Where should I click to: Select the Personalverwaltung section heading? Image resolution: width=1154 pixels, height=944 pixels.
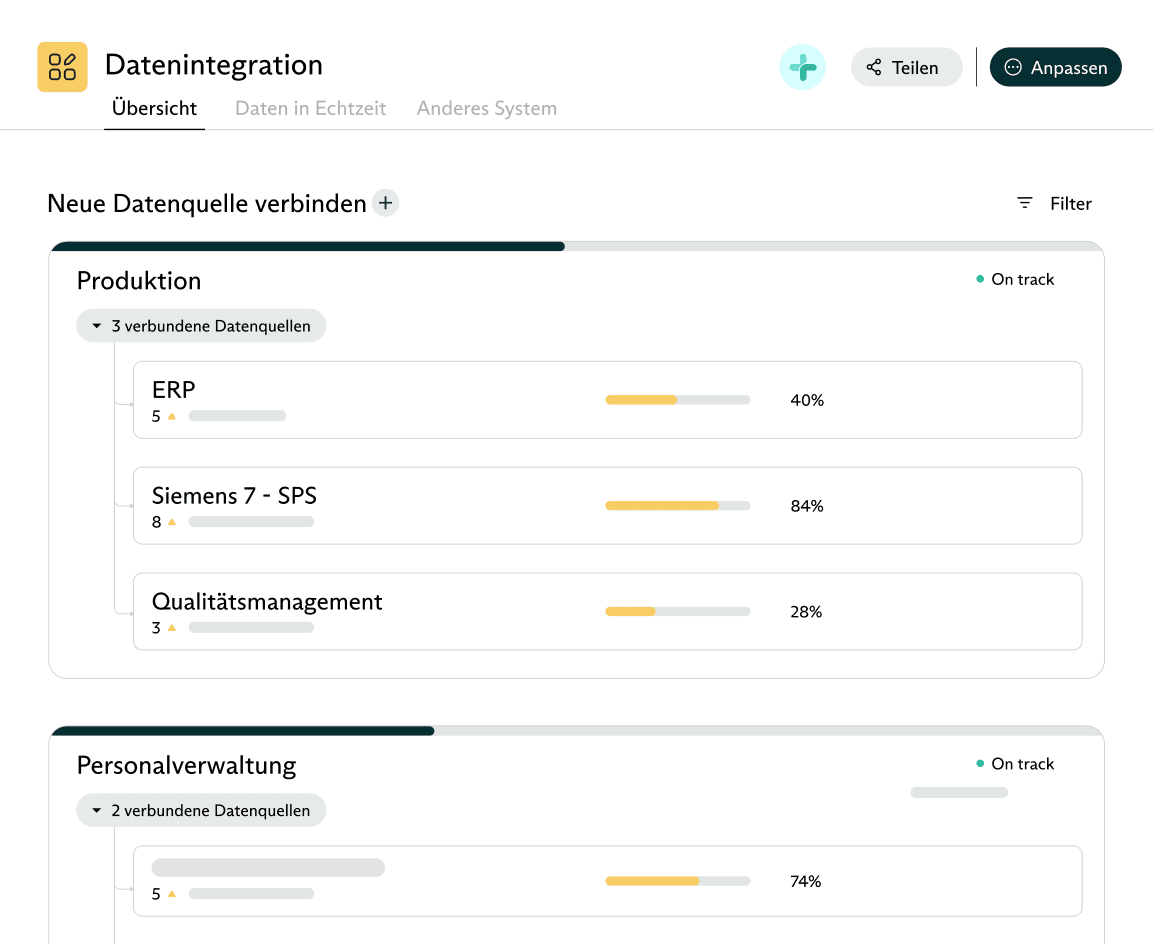[x=187, y=766]
